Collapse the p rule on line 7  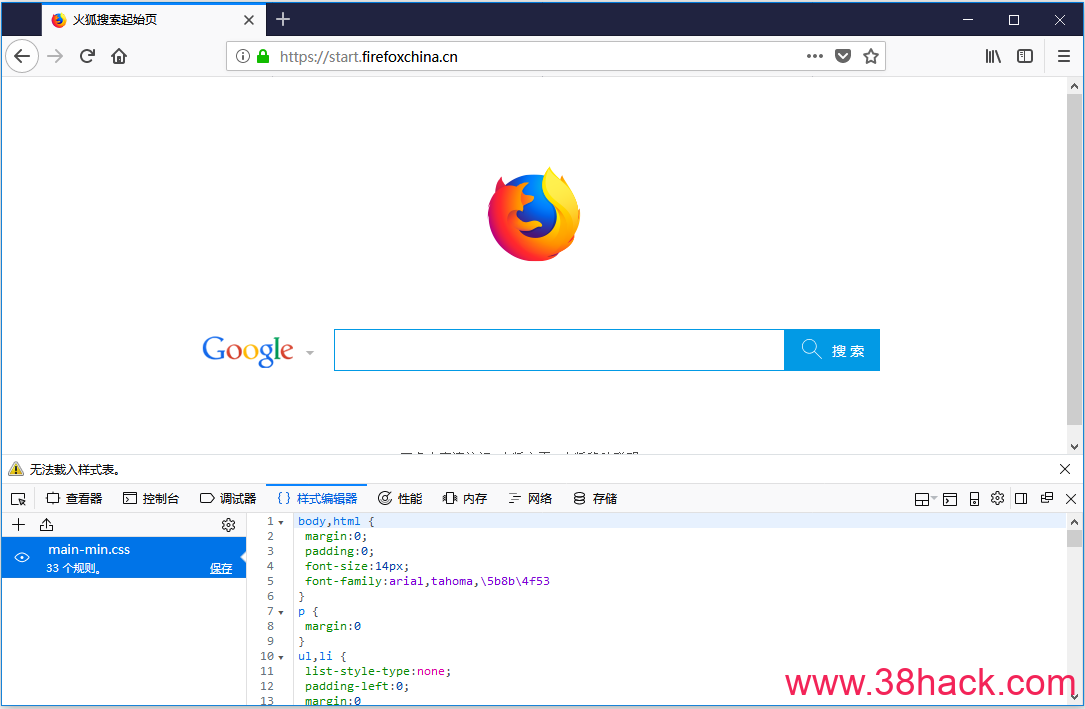(x=281, y=612)
